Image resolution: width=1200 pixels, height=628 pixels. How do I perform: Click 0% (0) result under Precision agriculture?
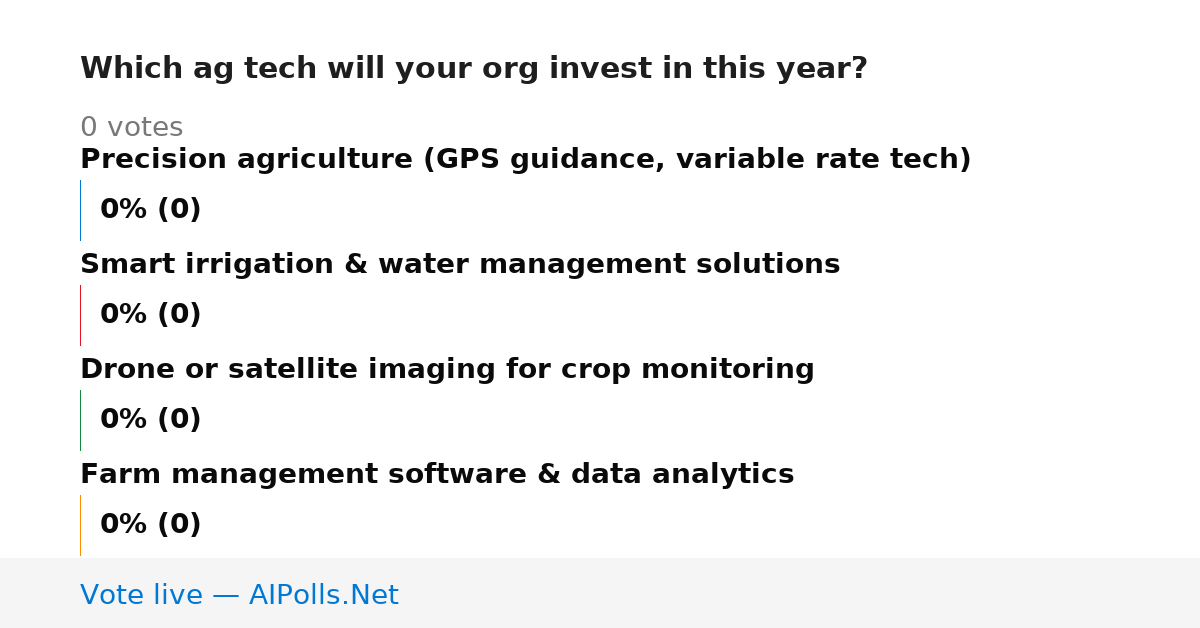[151, 210]
